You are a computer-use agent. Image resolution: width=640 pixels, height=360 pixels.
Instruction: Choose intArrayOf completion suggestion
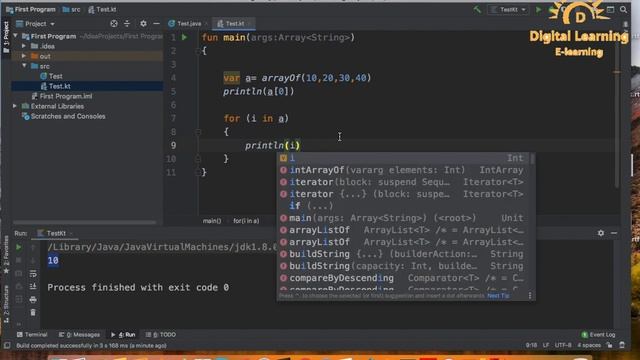(404, 170)
